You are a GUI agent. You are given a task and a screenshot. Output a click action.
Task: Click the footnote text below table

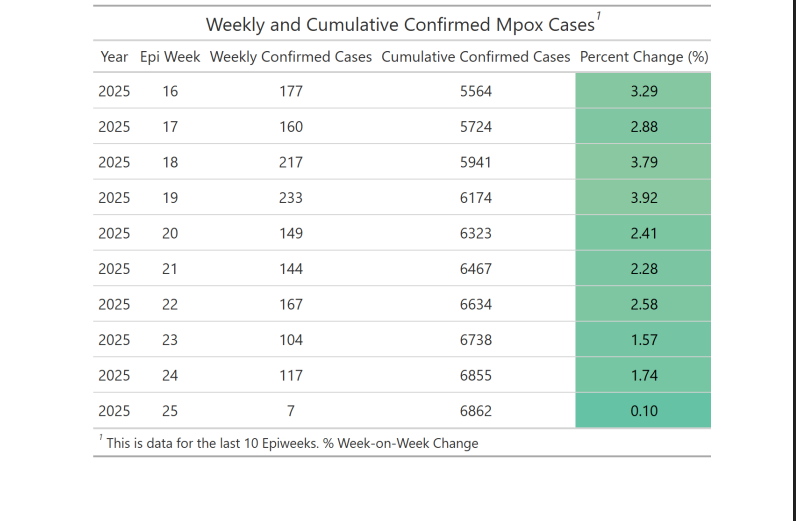pos(292,443)
